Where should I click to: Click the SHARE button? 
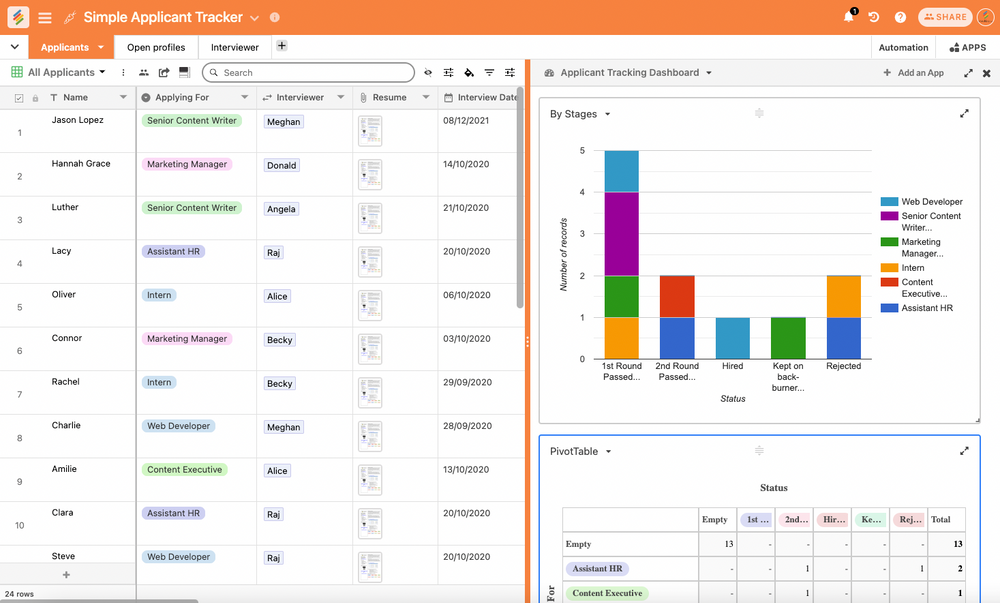pos(944,16)
